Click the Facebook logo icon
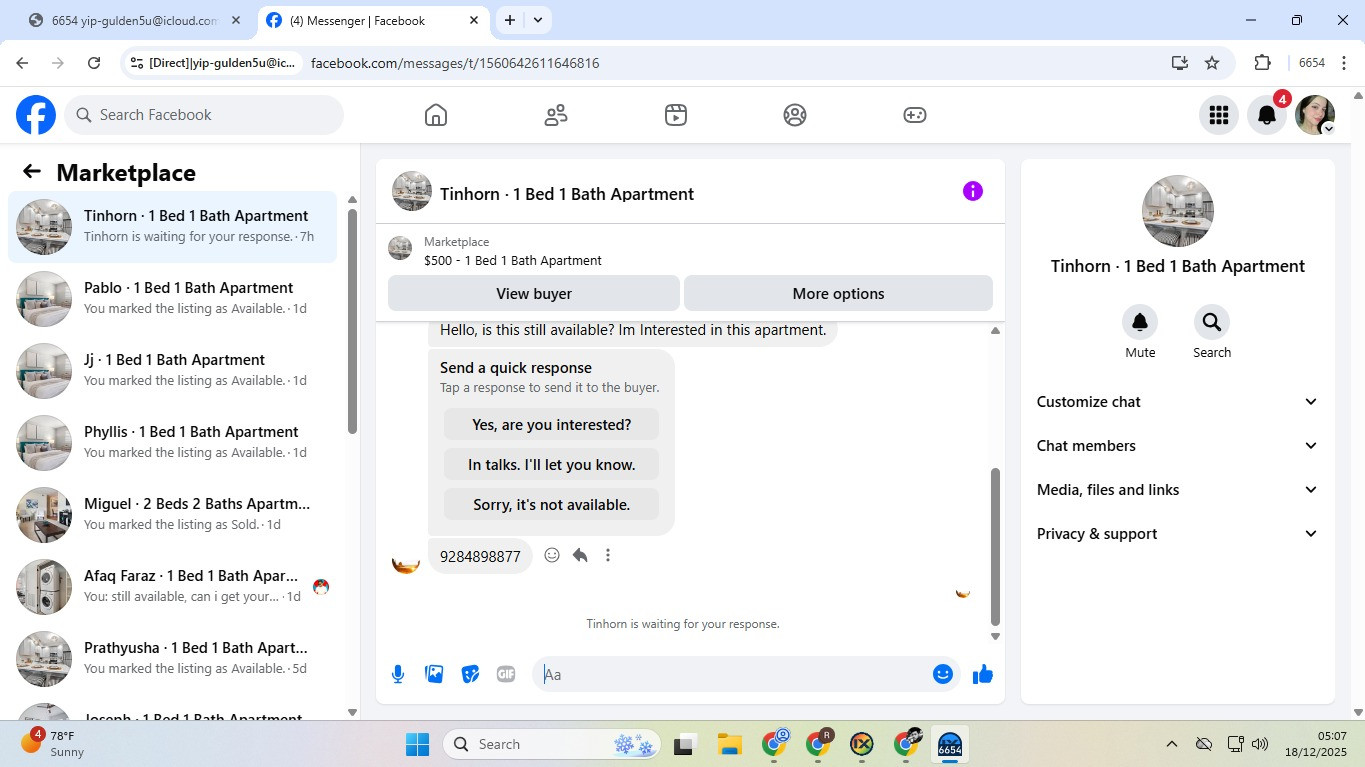1365x767 pixels. [x=36, y=115]
